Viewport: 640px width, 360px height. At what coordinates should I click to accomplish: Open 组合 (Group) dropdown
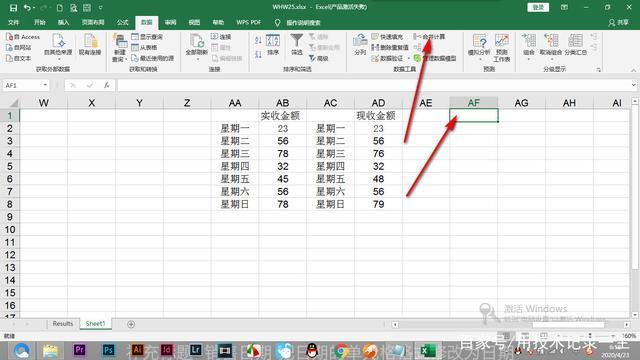tap(529, 47)
